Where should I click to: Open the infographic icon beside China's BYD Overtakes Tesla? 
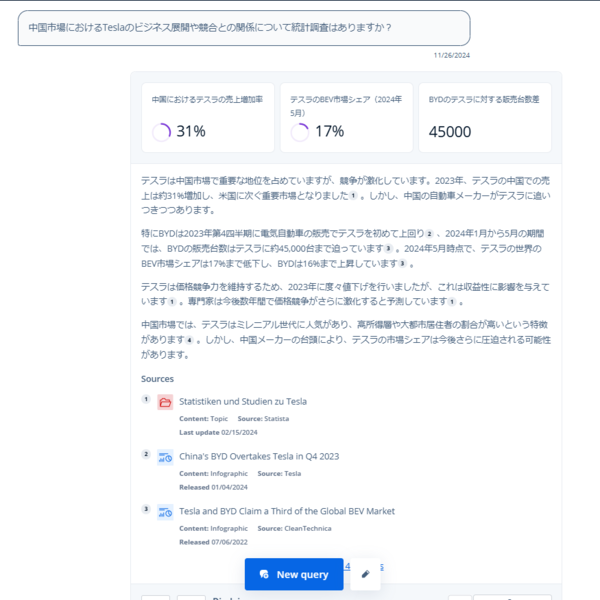click(x=165, y=457)
